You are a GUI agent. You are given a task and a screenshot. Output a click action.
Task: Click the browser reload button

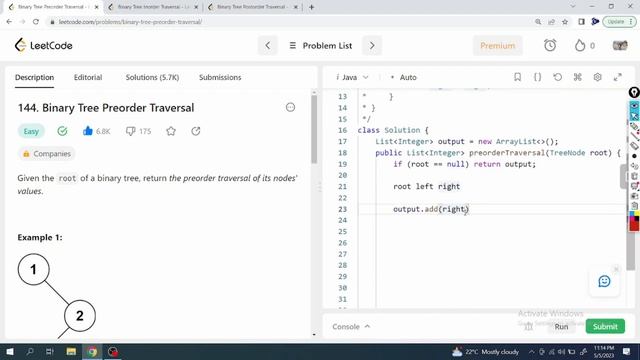tap(36, 22)
